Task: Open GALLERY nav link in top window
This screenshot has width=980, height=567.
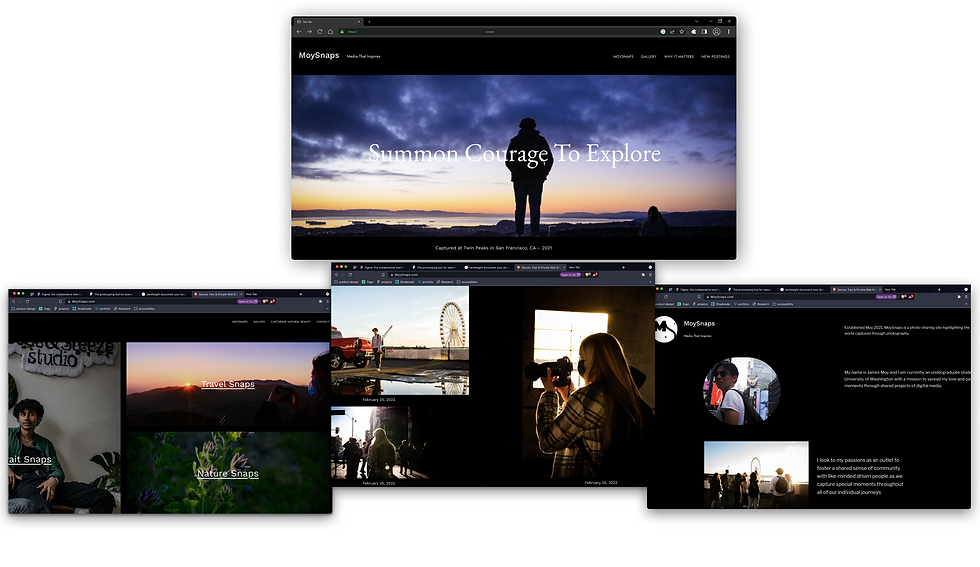Action: coord(649,56)
